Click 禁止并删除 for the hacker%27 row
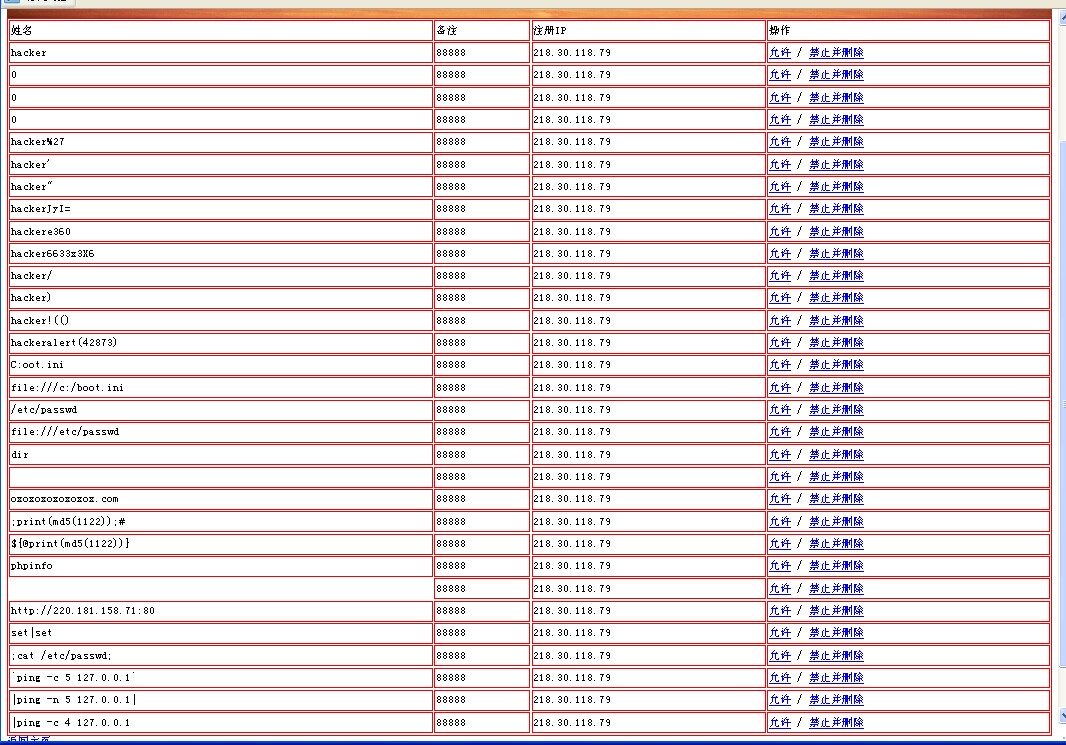 (x=836, y=142)
